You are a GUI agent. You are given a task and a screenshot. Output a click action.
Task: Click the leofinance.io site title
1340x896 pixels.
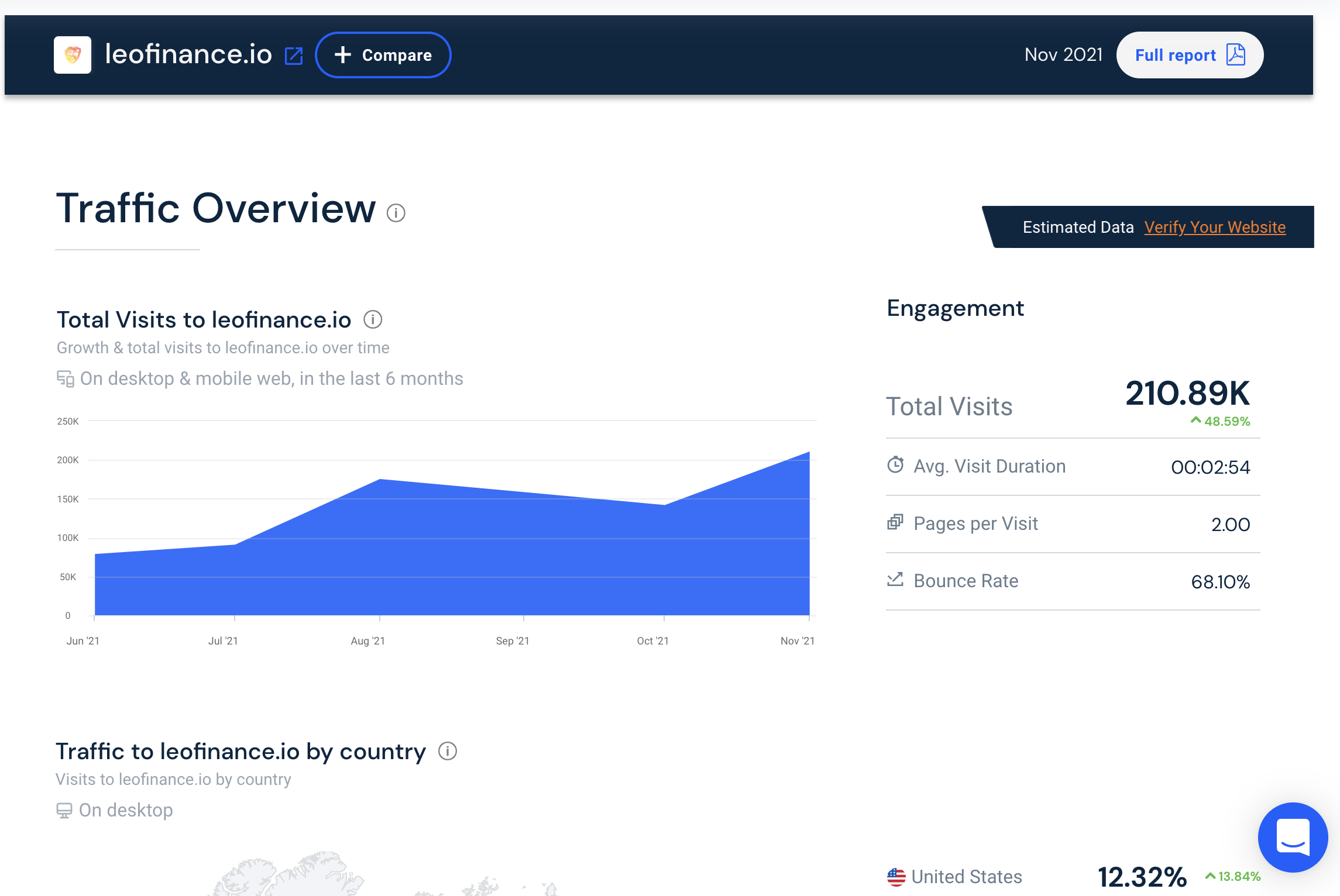click(188, 54)
